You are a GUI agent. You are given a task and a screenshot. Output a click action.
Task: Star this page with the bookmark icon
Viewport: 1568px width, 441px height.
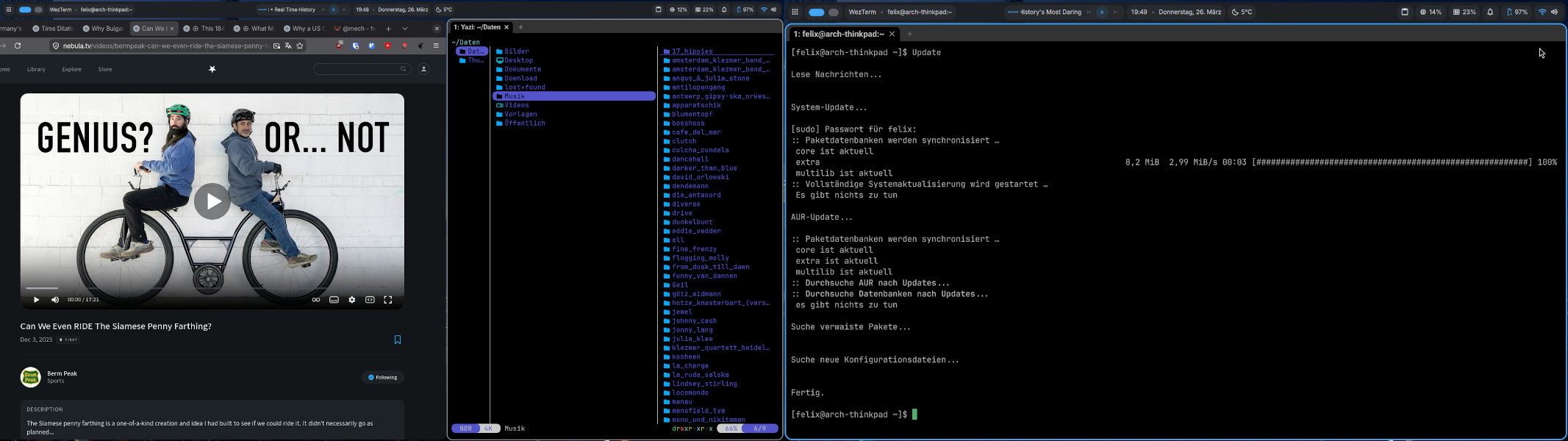pyautogui.click(x=300, y=46)
